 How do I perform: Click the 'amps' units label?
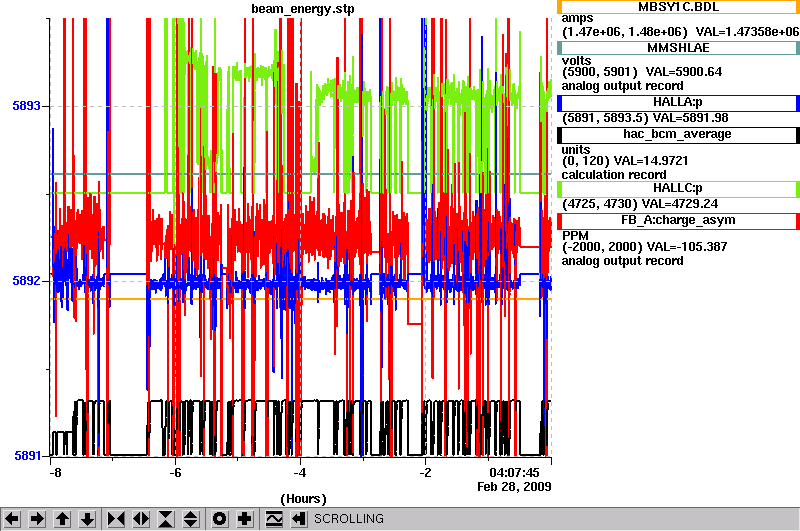(x=578, y=19)
